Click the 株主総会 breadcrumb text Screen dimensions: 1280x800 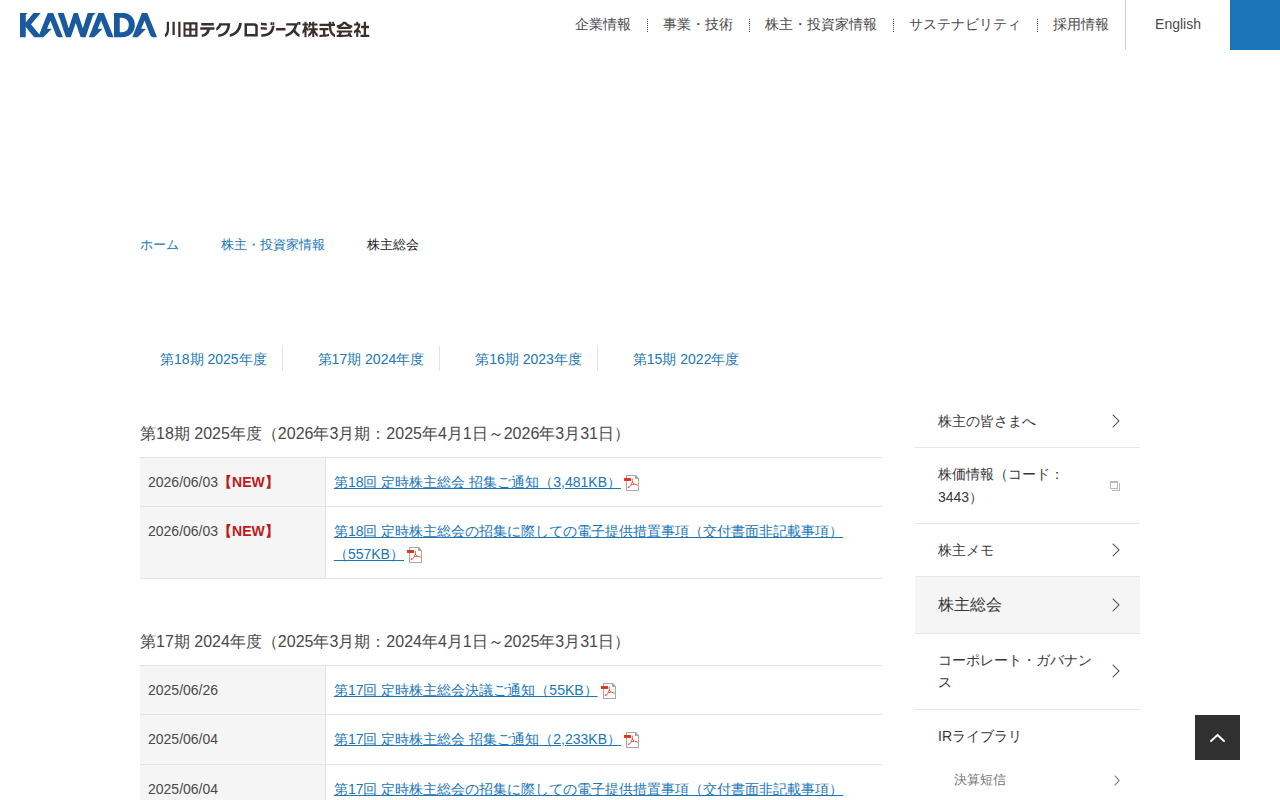pos(393,245)
